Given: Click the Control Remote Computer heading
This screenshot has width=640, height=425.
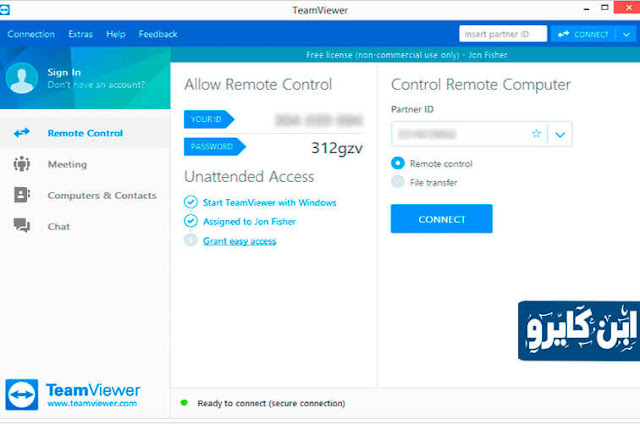Looking at the screenshot, I should pyautogui.click(x=480, y=85).
